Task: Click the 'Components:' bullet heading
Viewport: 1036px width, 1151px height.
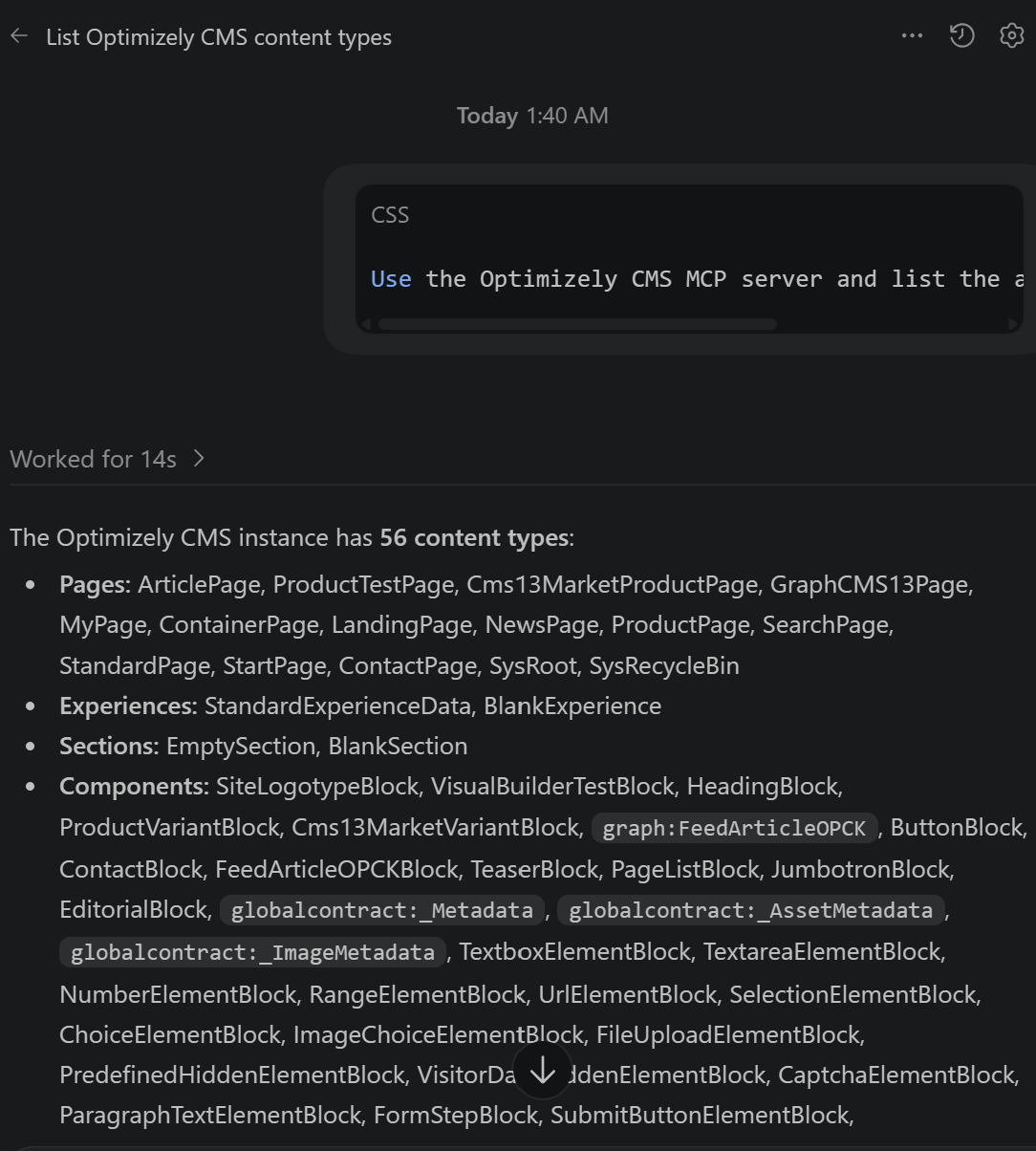Action: click(135, 786)
